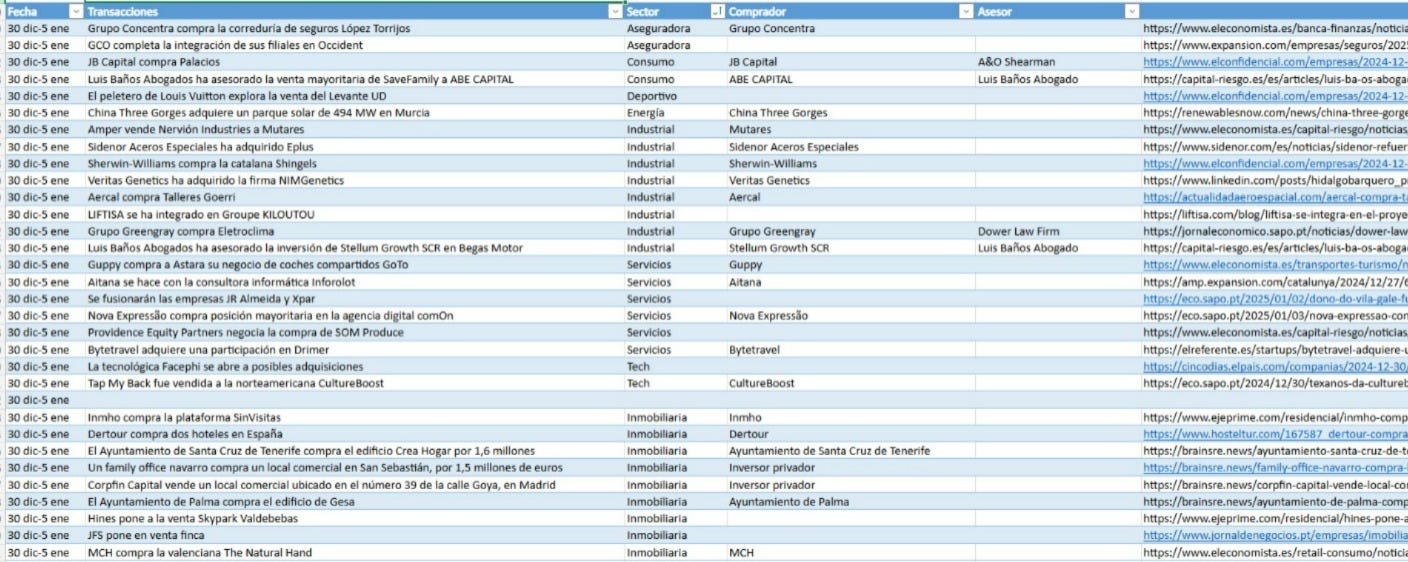Select the 'Dertour' Comprador cell
The image size is (1408, 562).
[x=851, y=434]
